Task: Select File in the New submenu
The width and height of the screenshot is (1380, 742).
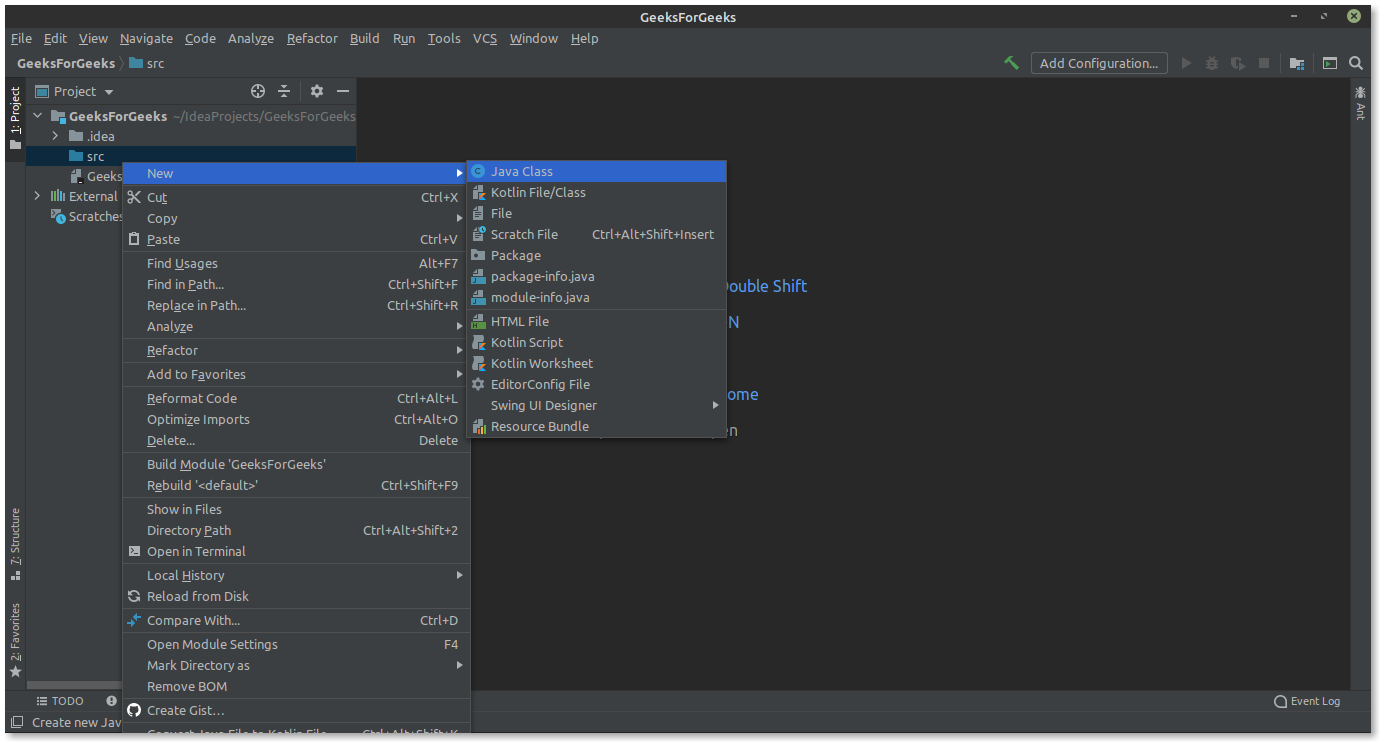Action: (597, 213)
